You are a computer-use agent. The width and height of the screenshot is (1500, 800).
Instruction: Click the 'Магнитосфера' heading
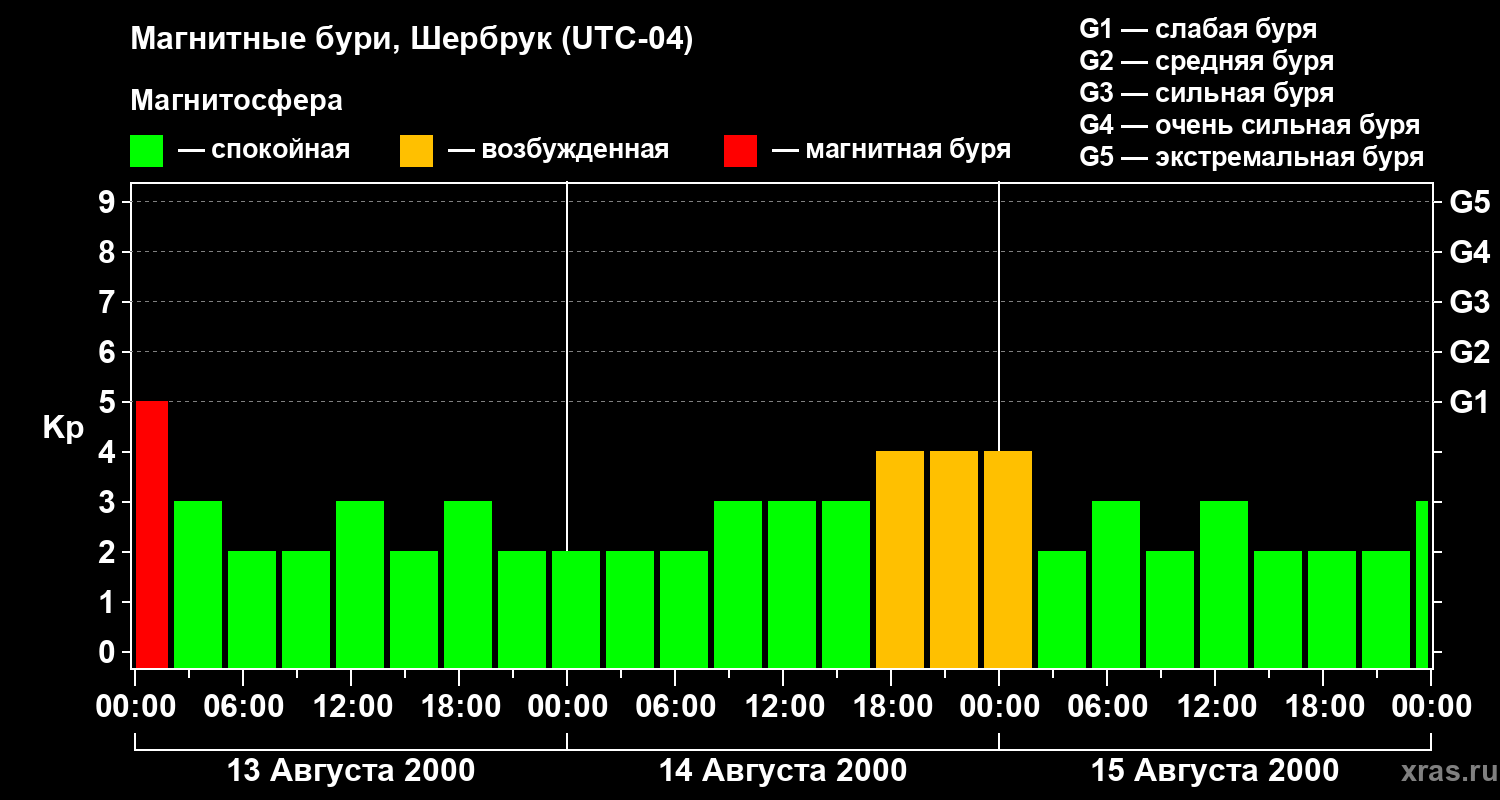coord(236,101)
